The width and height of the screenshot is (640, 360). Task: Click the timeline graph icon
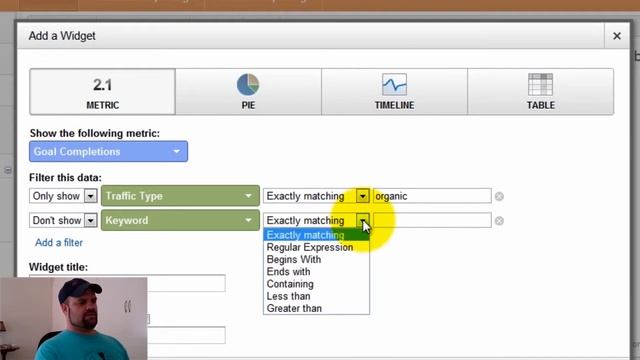click(x=394, y=84)
